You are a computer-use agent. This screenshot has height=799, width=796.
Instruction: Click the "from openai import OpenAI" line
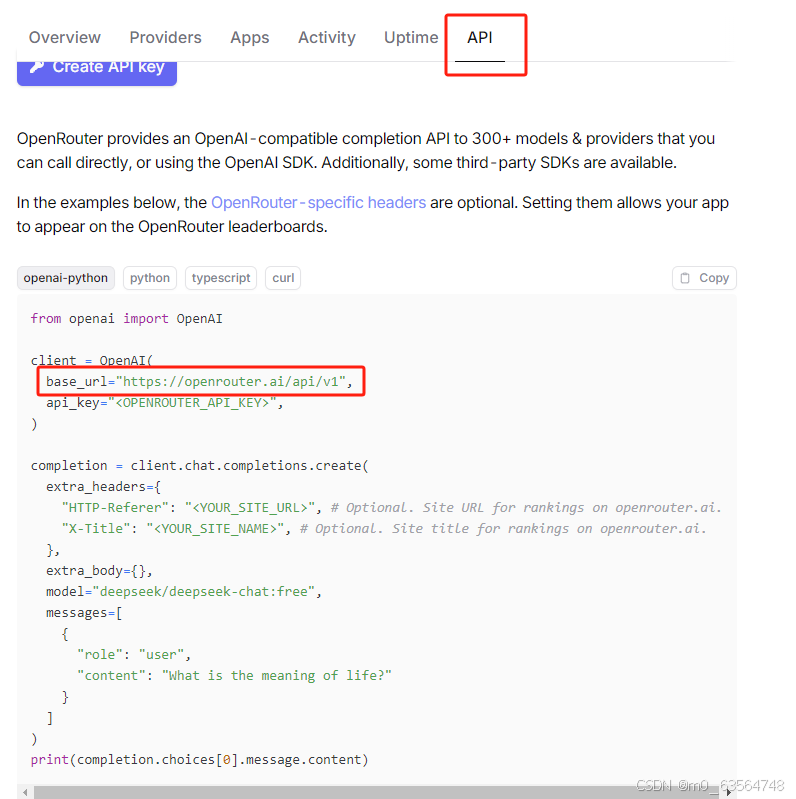point(126,319)
